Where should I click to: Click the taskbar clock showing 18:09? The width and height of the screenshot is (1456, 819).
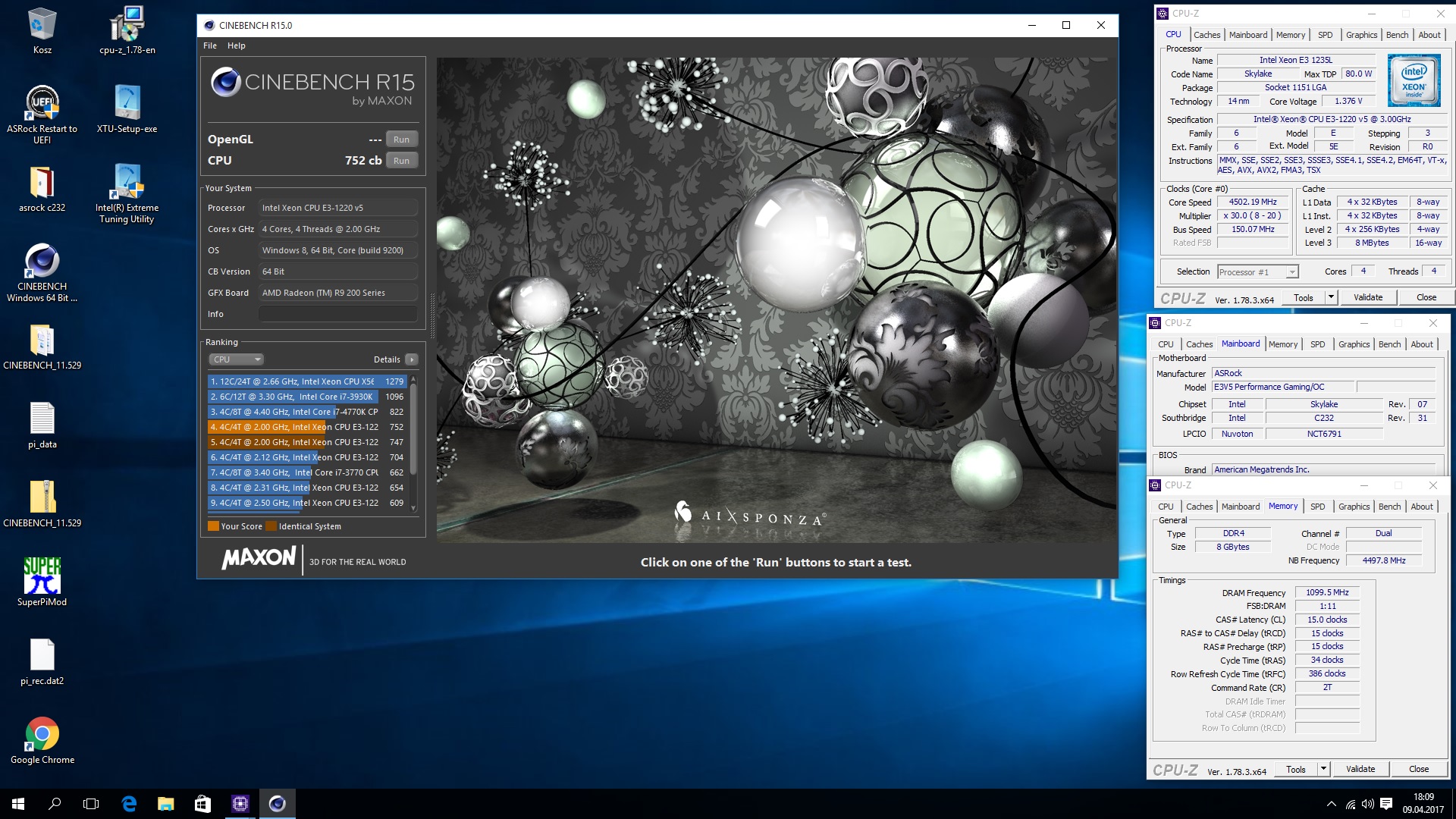click(x=1423, y=803)
